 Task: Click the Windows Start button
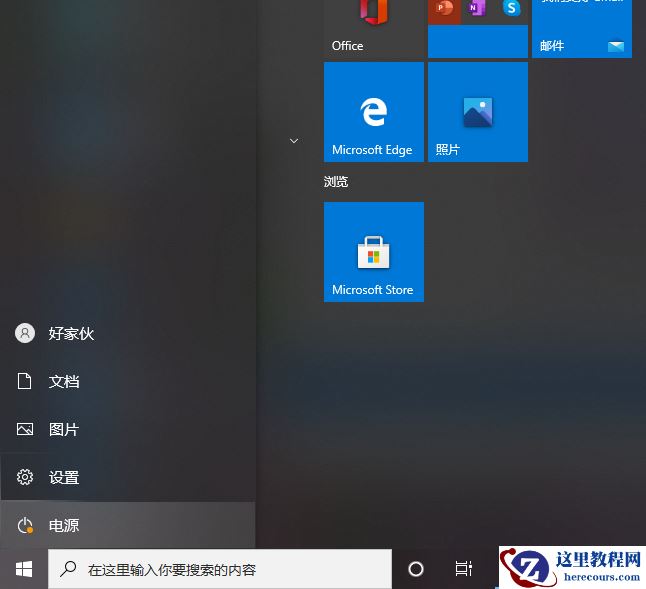[24, 569]
